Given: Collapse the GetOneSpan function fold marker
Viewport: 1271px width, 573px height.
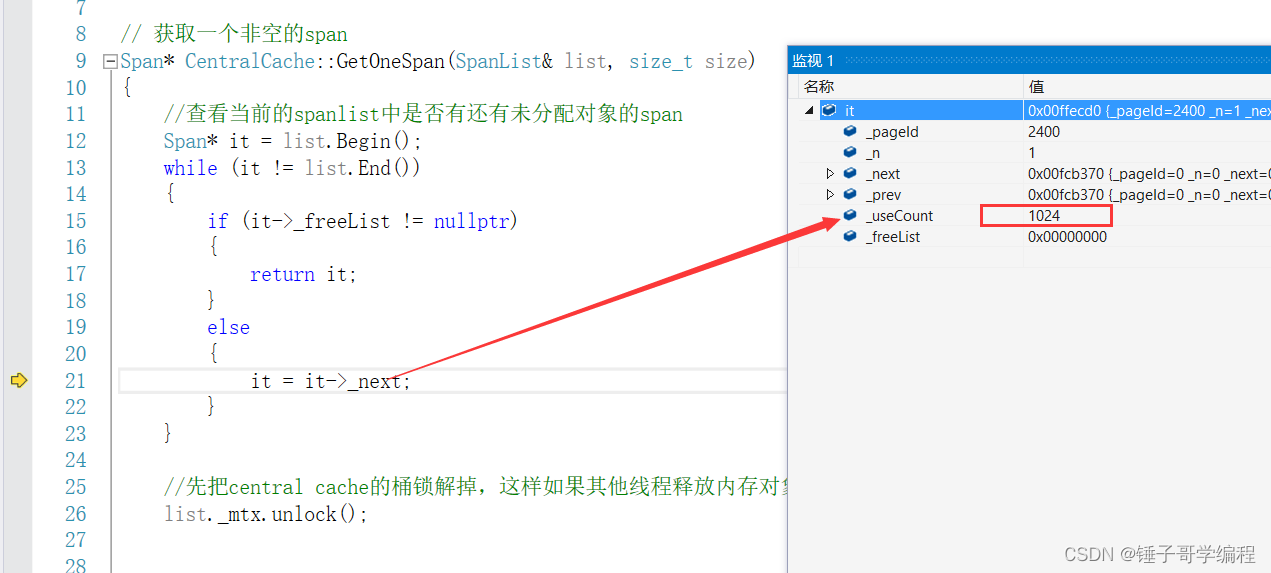Looking at the screenshot, I should click(x=110, y=62).
